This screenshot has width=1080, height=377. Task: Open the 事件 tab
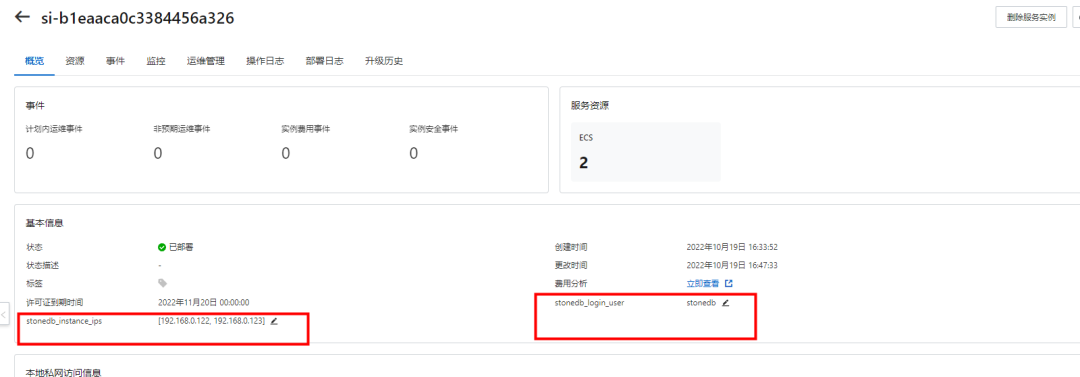pyautogui.click(x=115, y=61)
